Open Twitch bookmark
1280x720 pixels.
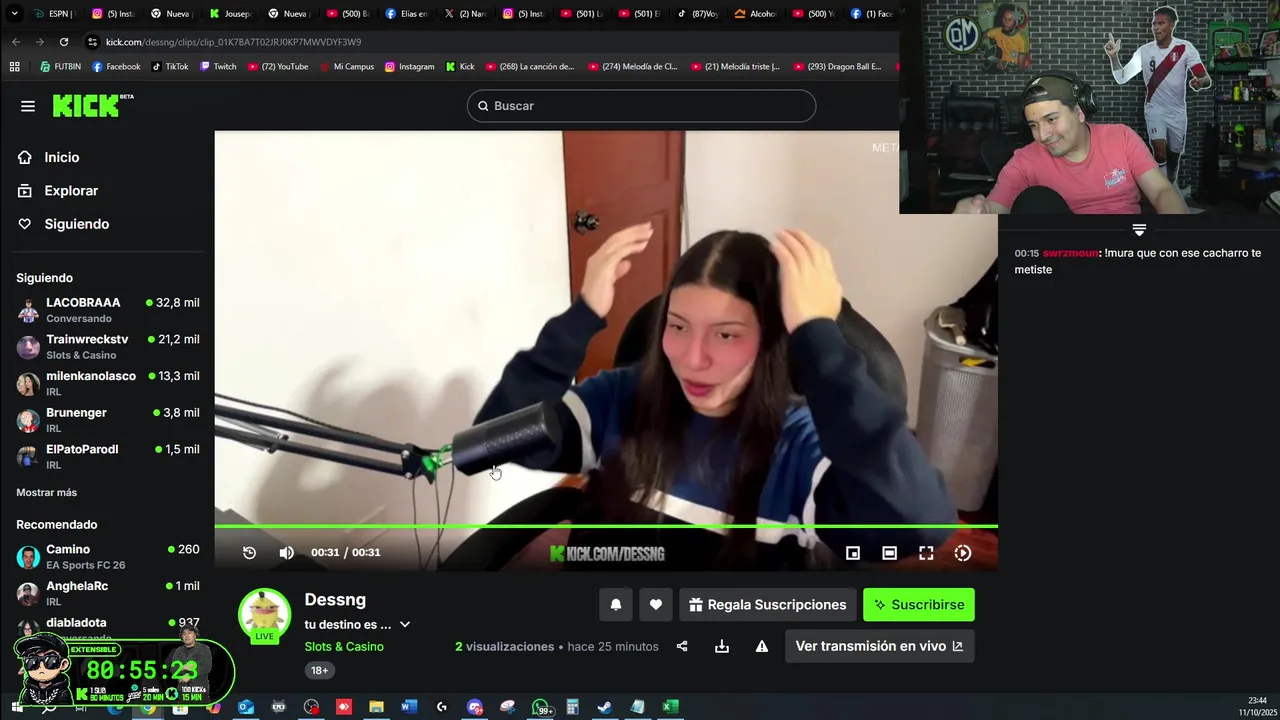click(218, 67)
